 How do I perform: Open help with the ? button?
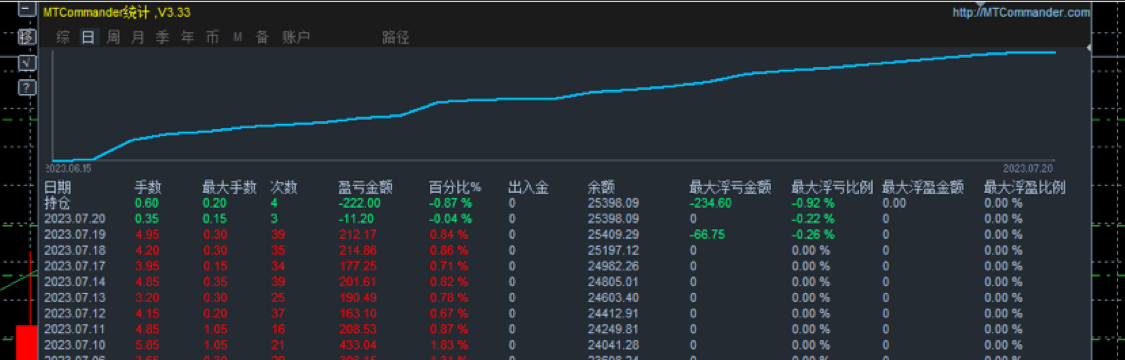click(x=27, y=87)
